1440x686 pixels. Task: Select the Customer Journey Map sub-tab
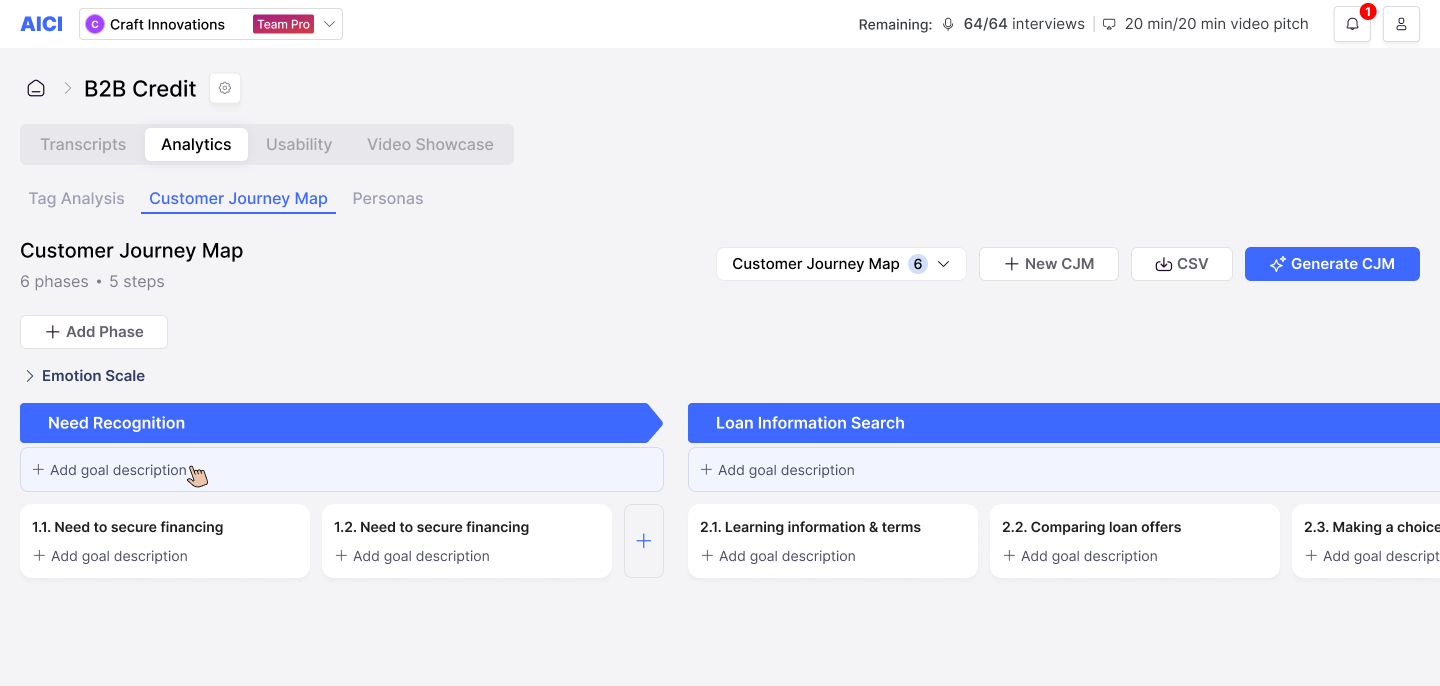[x=238, y=198]
